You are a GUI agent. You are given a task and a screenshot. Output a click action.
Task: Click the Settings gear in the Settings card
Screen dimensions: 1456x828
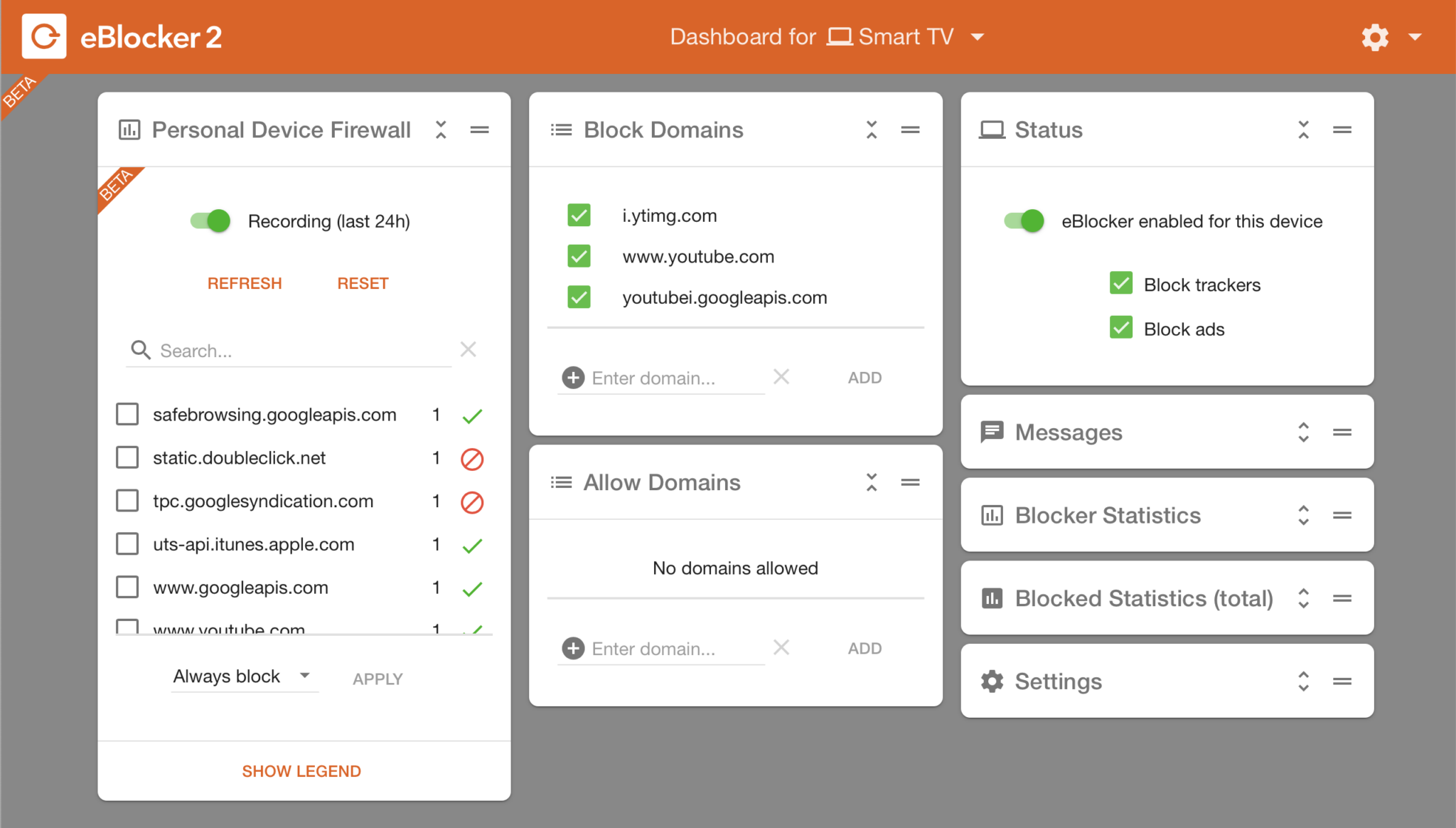992,681
